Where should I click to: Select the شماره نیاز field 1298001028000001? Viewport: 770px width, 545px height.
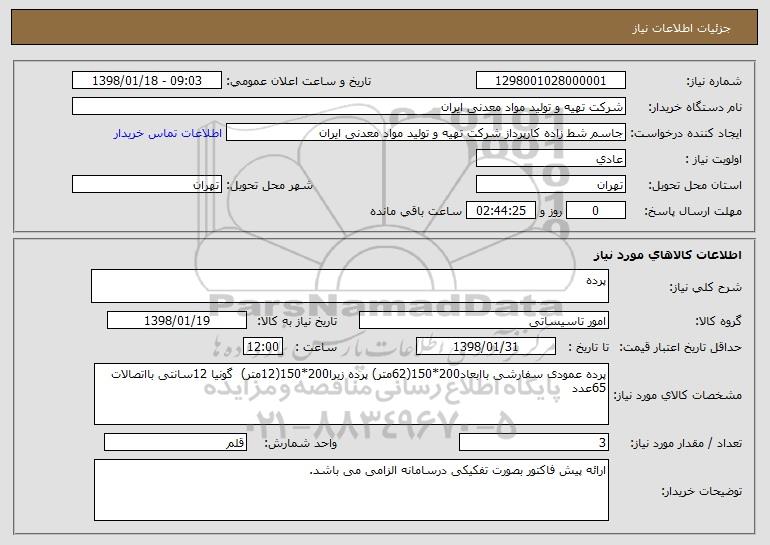pyautogui.click(x=550, y=81)
